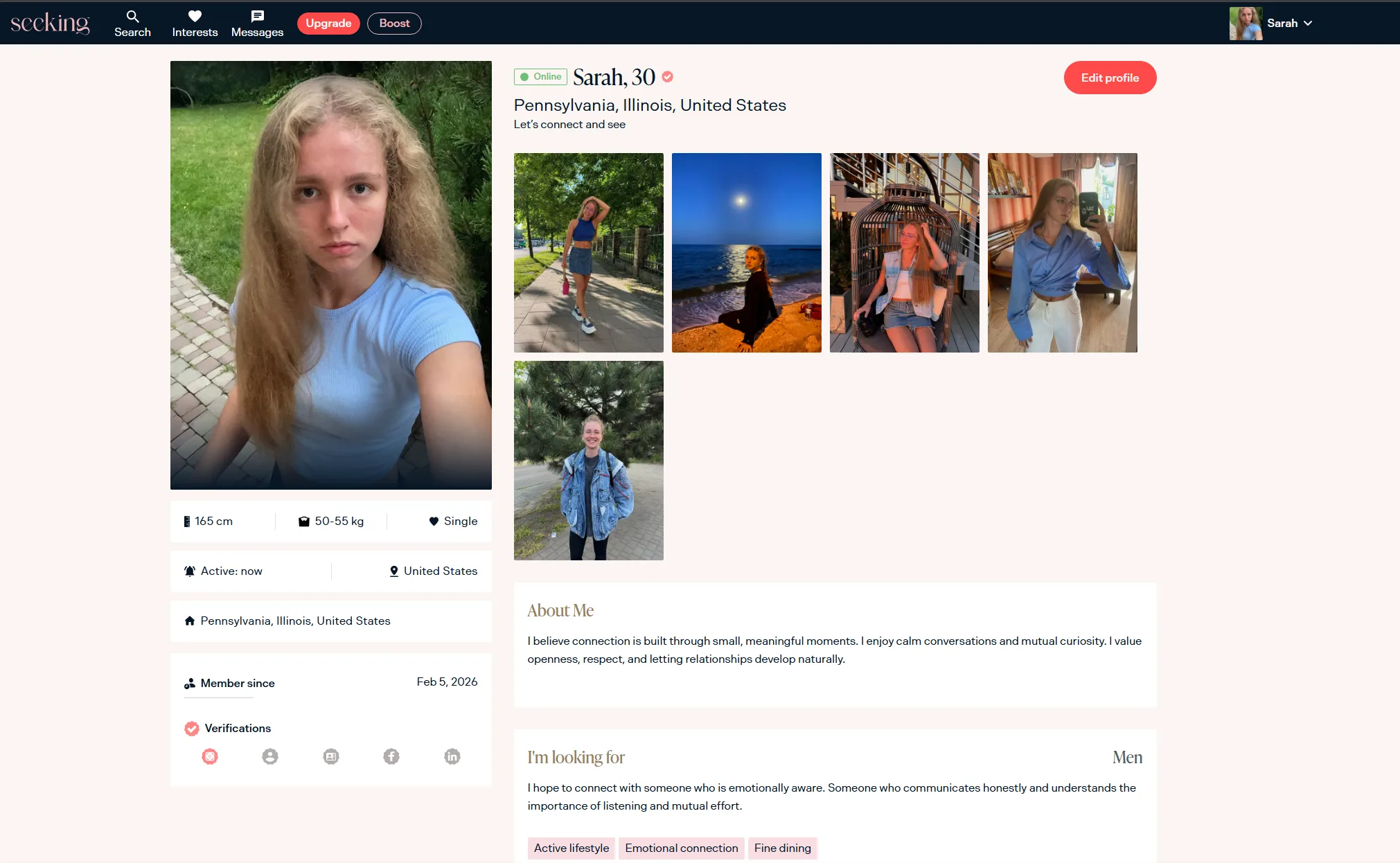Viewport: 1400px width, 863px height.
Task: Expand the Sarah account dropdown chevron
Action: (1308, 23)
